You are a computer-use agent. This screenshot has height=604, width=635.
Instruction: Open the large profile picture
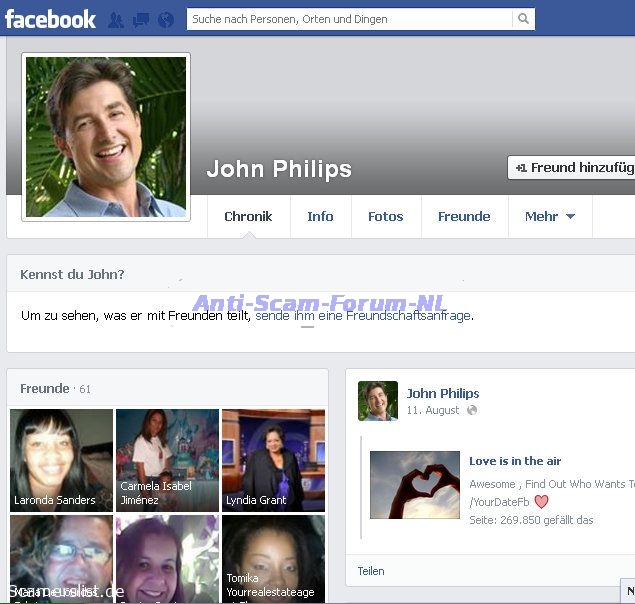(106, 136)
